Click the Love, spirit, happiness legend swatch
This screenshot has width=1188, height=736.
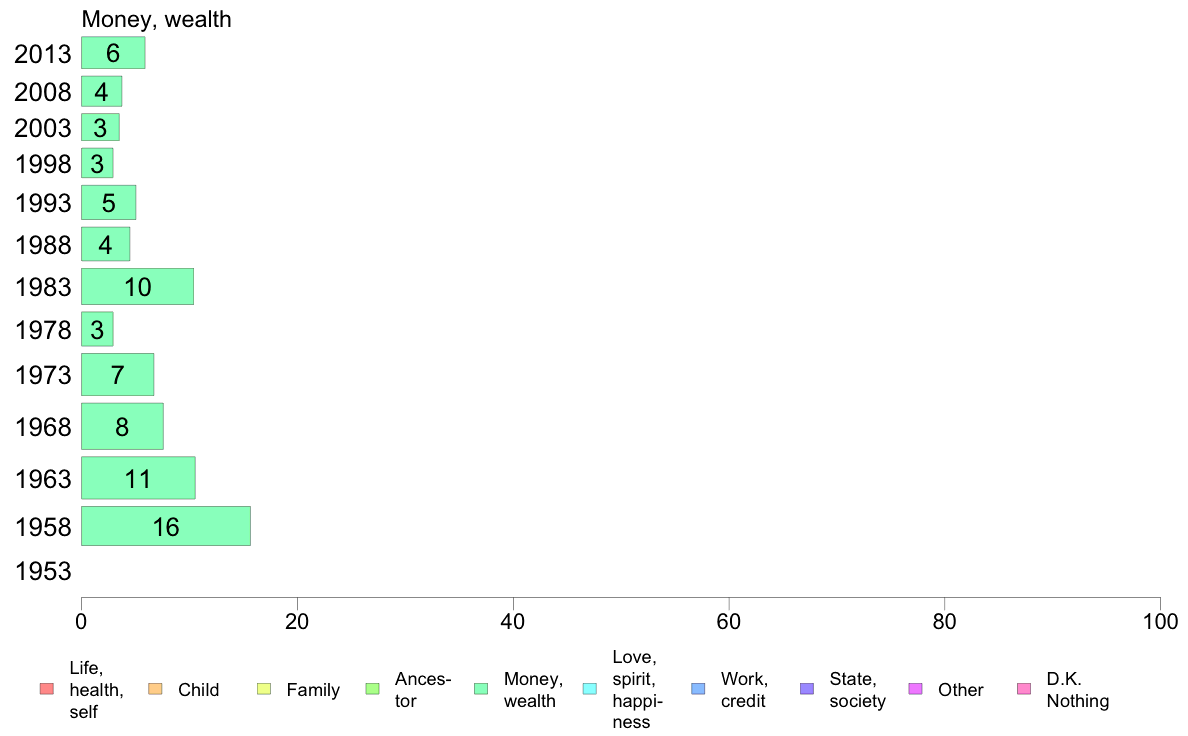pos(589,689)
